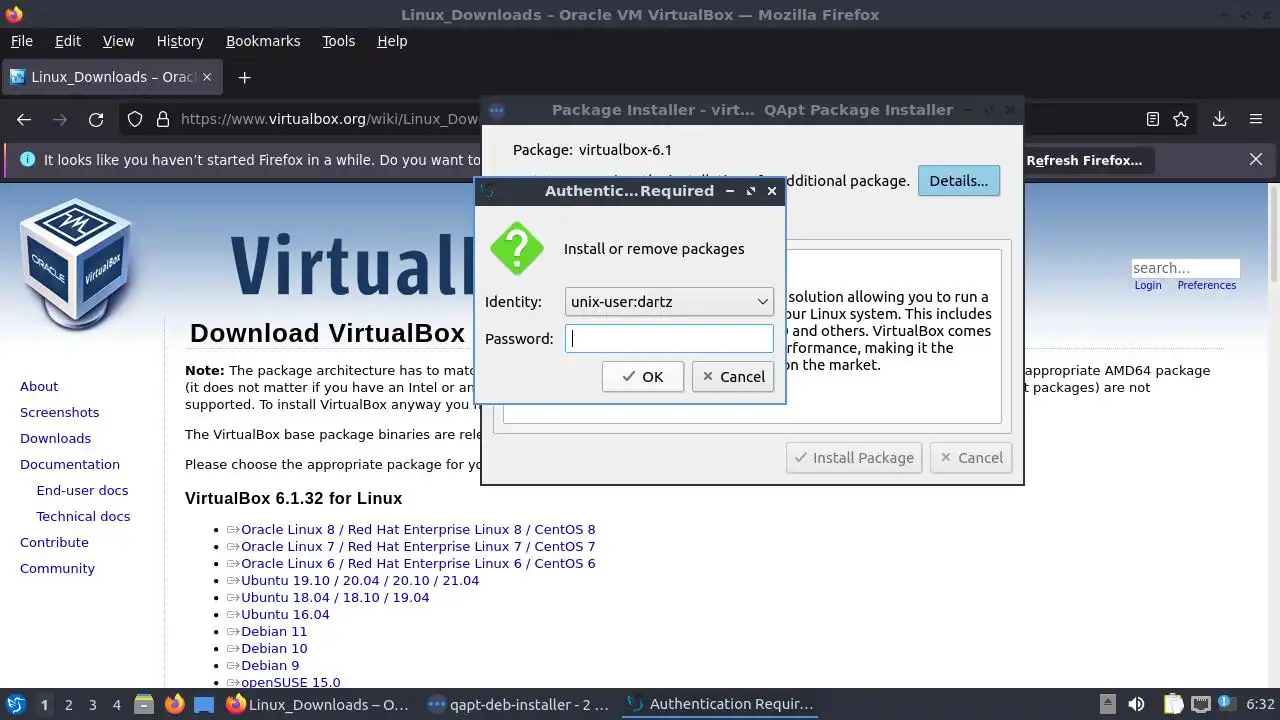
Task: Download Debian 10 package
Action: 274,648
